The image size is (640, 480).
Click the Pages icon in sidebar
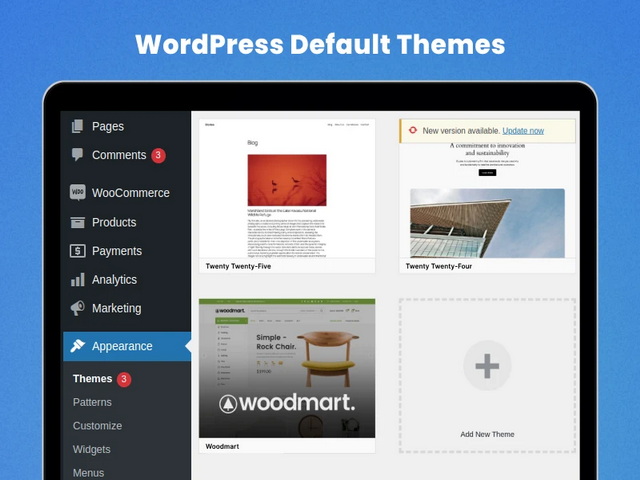tap(77, 126)
